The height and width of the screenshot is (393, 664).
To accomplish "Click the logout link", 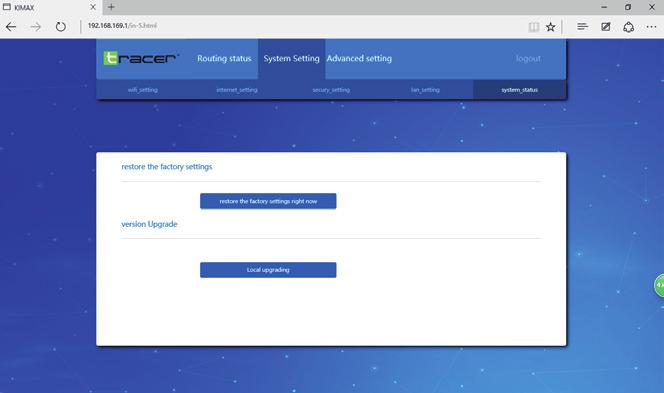I will tap(528, 58).
